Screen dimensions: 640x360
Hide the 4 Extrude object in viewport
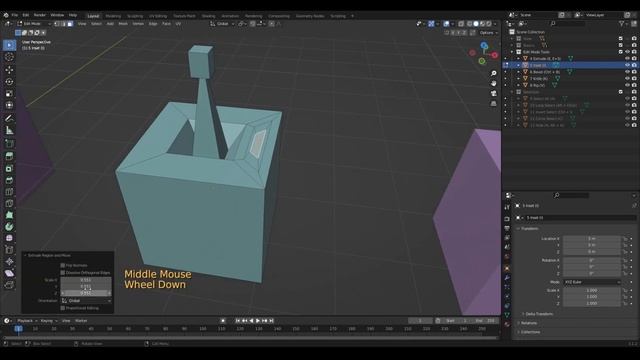click(627, 59)
